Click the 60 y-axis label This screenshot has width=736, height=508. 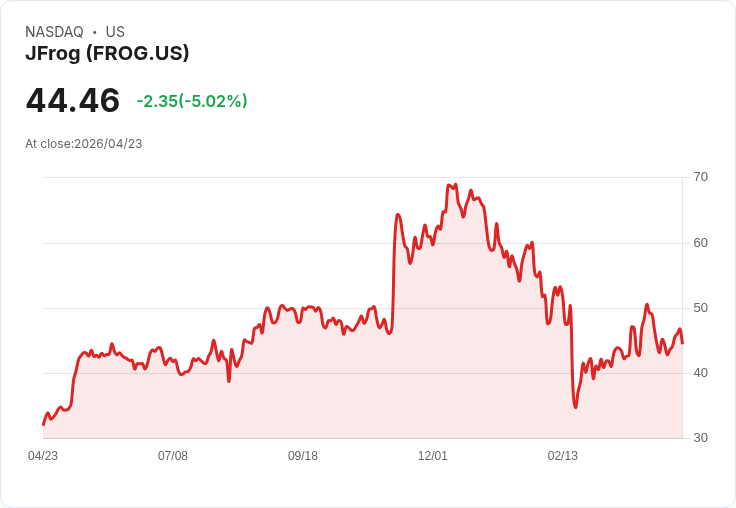click(x=701, y=242)
